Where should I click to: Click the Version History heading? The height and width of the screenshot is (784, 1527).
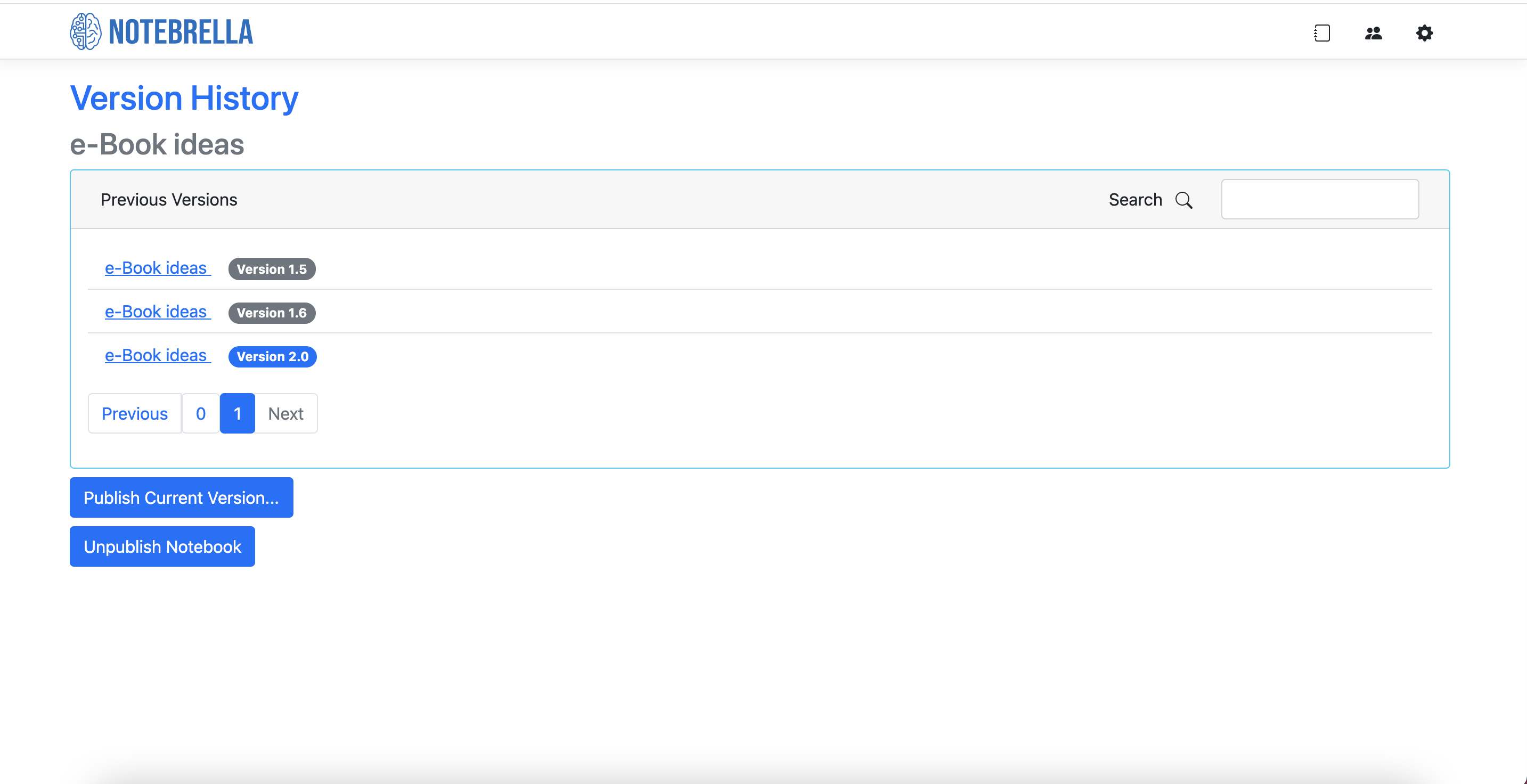[184, 98]
